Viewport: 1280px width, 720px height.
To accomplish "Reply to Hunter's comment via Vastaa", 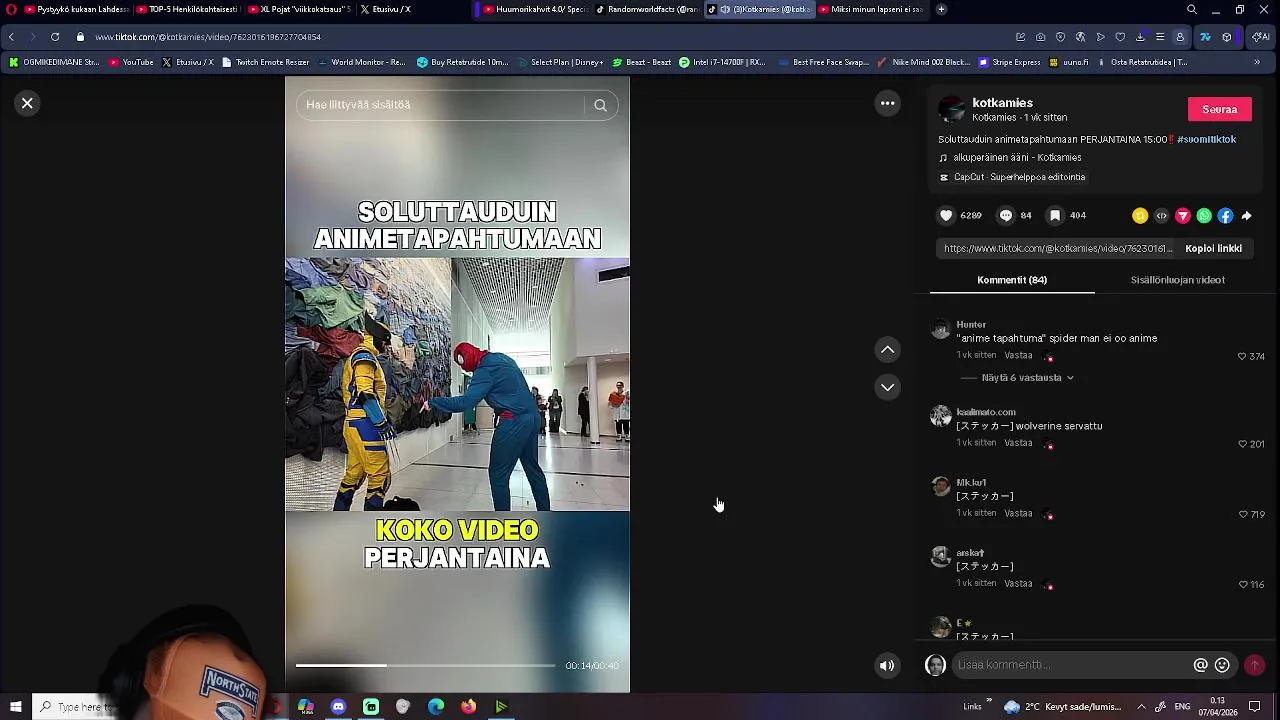I will (1018, 355).
